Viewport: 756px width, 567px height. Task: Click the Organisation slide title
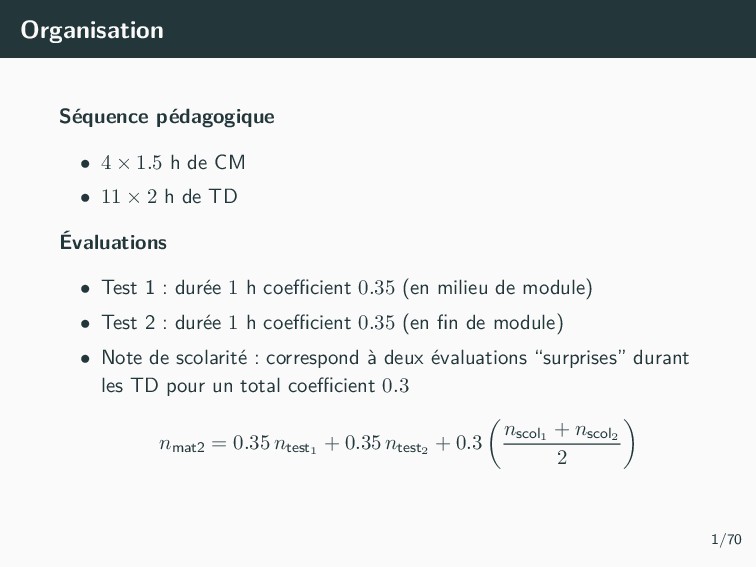pos(92,30)
